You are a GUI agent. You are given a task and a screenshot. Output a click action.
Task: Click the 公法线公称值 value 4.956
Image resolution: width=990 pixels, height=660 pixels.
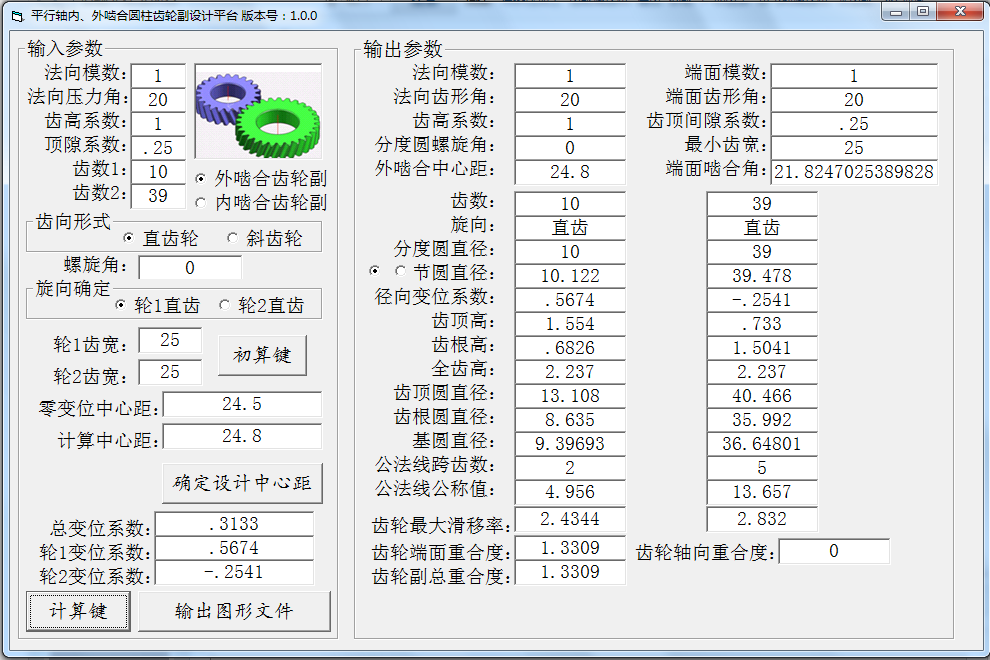[x=570, y=492]
